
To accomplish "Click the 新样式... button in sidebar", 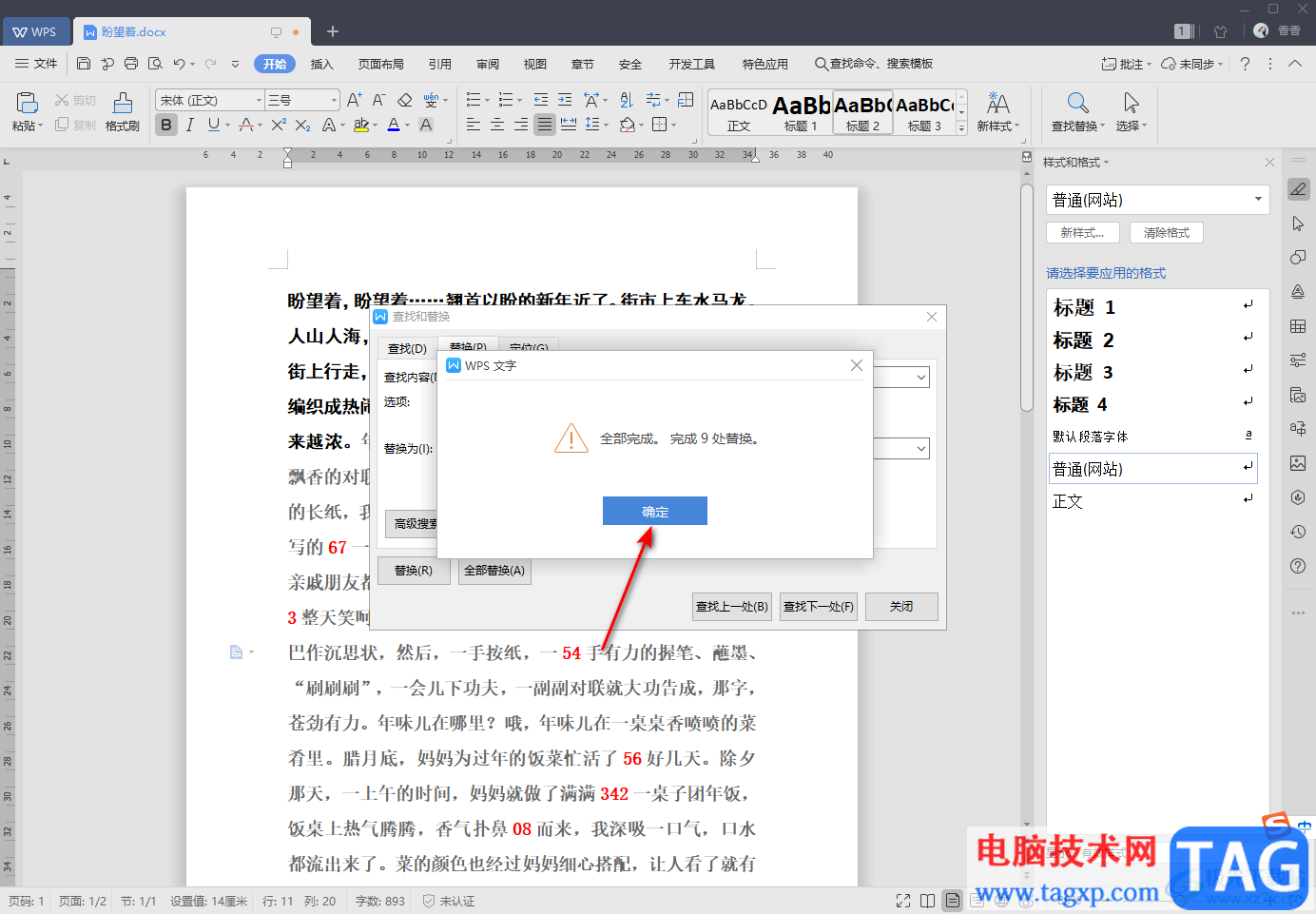I will [1083, 233].
